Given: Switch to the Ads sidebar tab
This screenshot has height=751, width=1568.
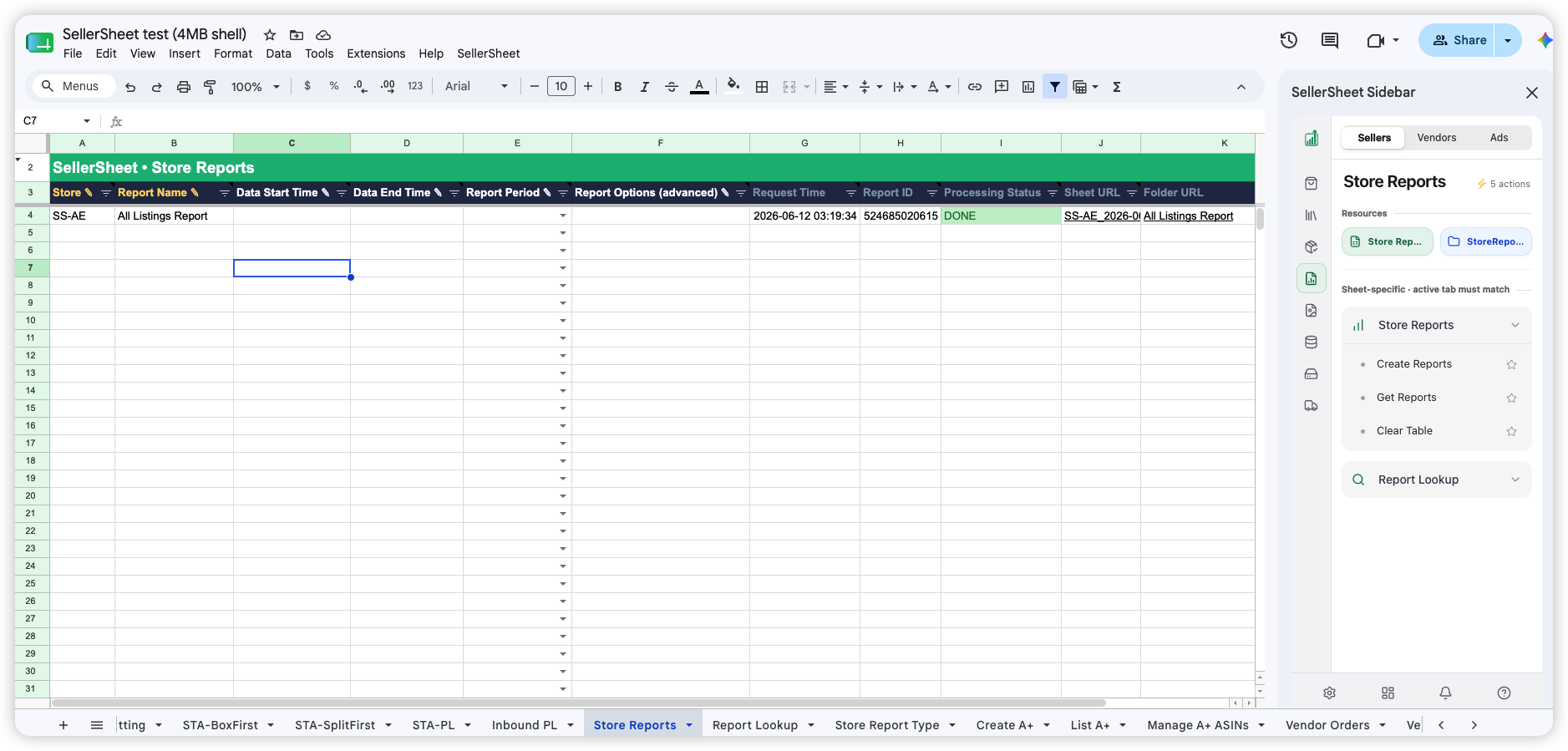Looking at the screenshot, I should (1499, 138).
